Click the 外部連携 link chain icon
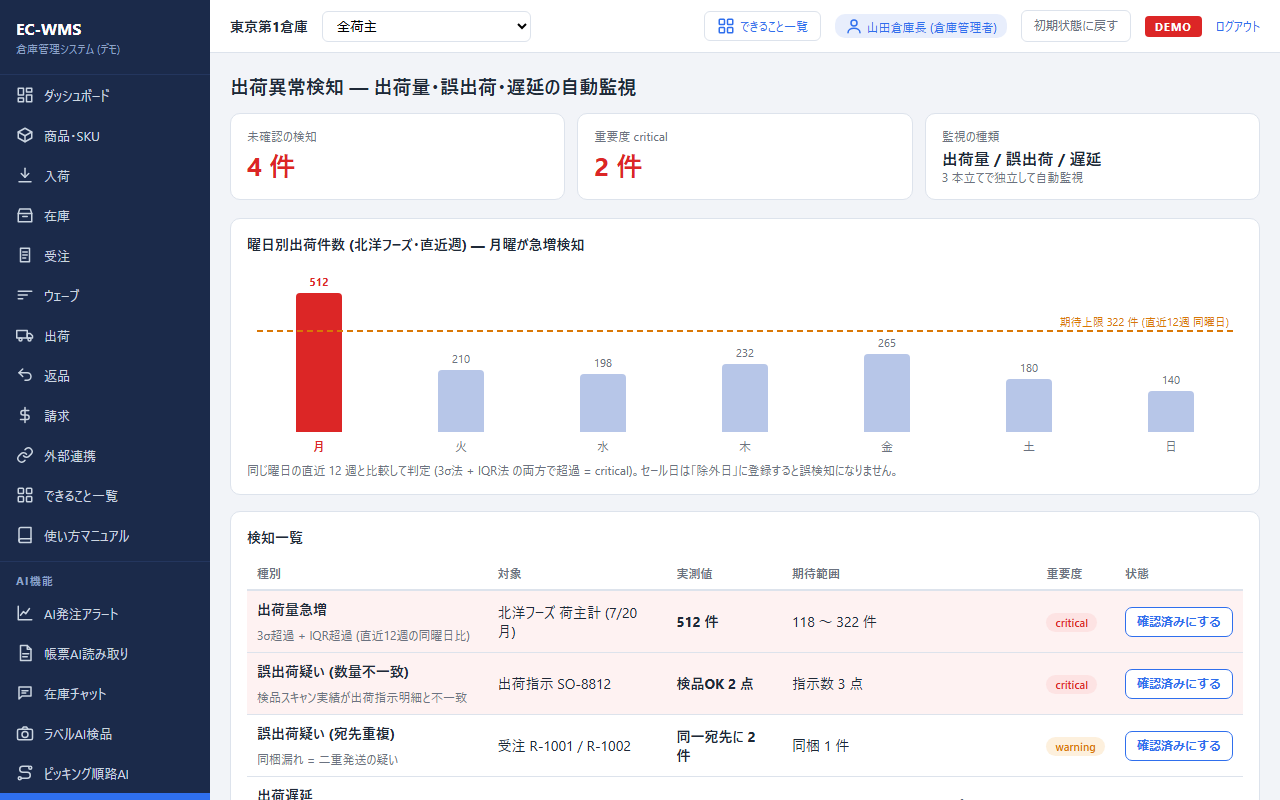The width and height of the screenshot is (1280, 800). coord(25,456)
